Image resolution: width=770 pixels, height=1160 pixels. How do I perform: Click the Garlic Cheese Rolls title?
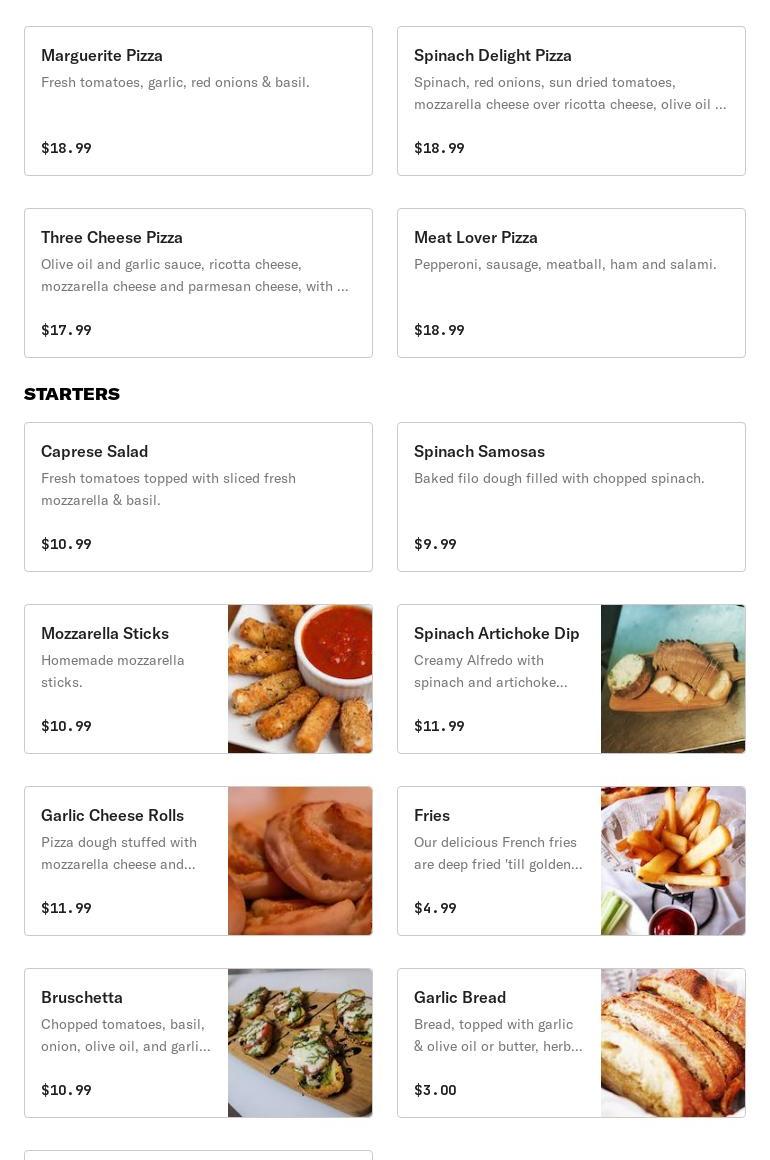(x=112, y=815)
